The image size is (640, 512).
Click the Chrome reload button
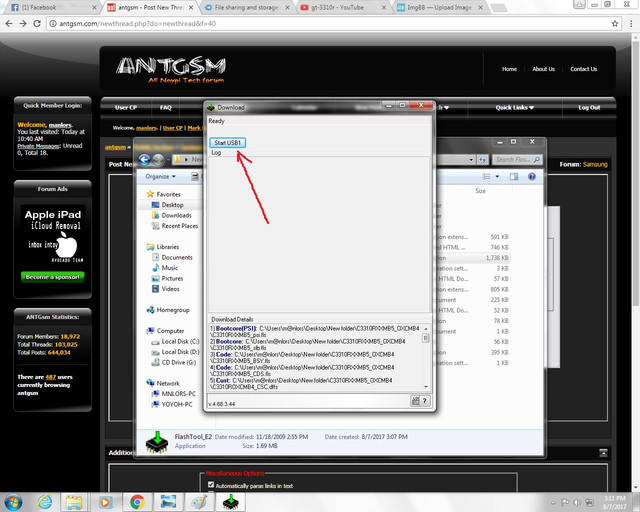coord(37,24)
